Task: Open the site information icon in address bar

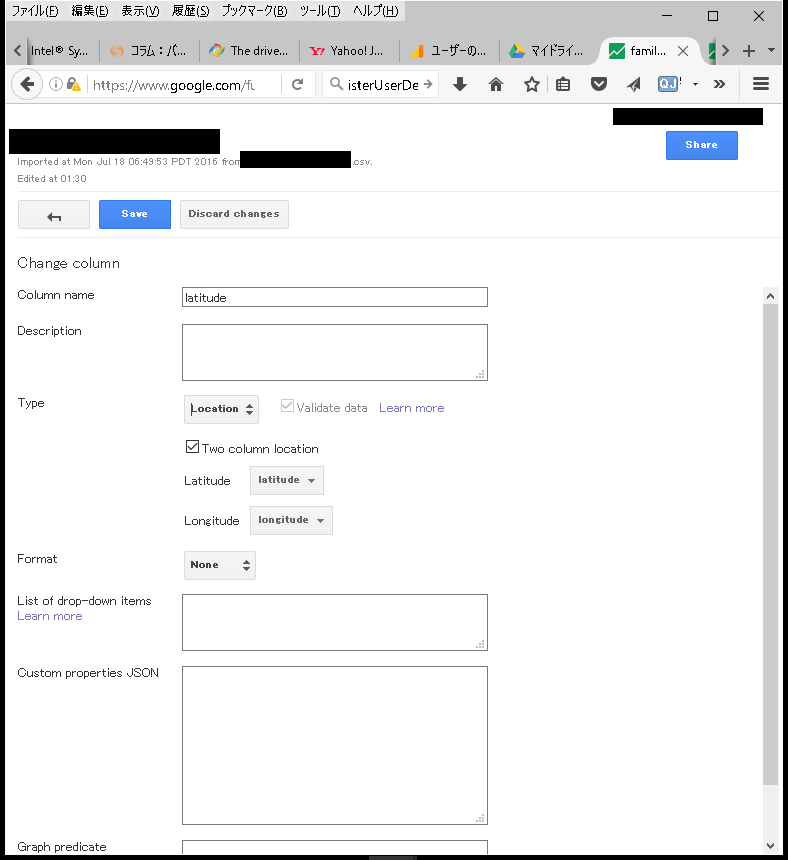Action: coord(55,84)
